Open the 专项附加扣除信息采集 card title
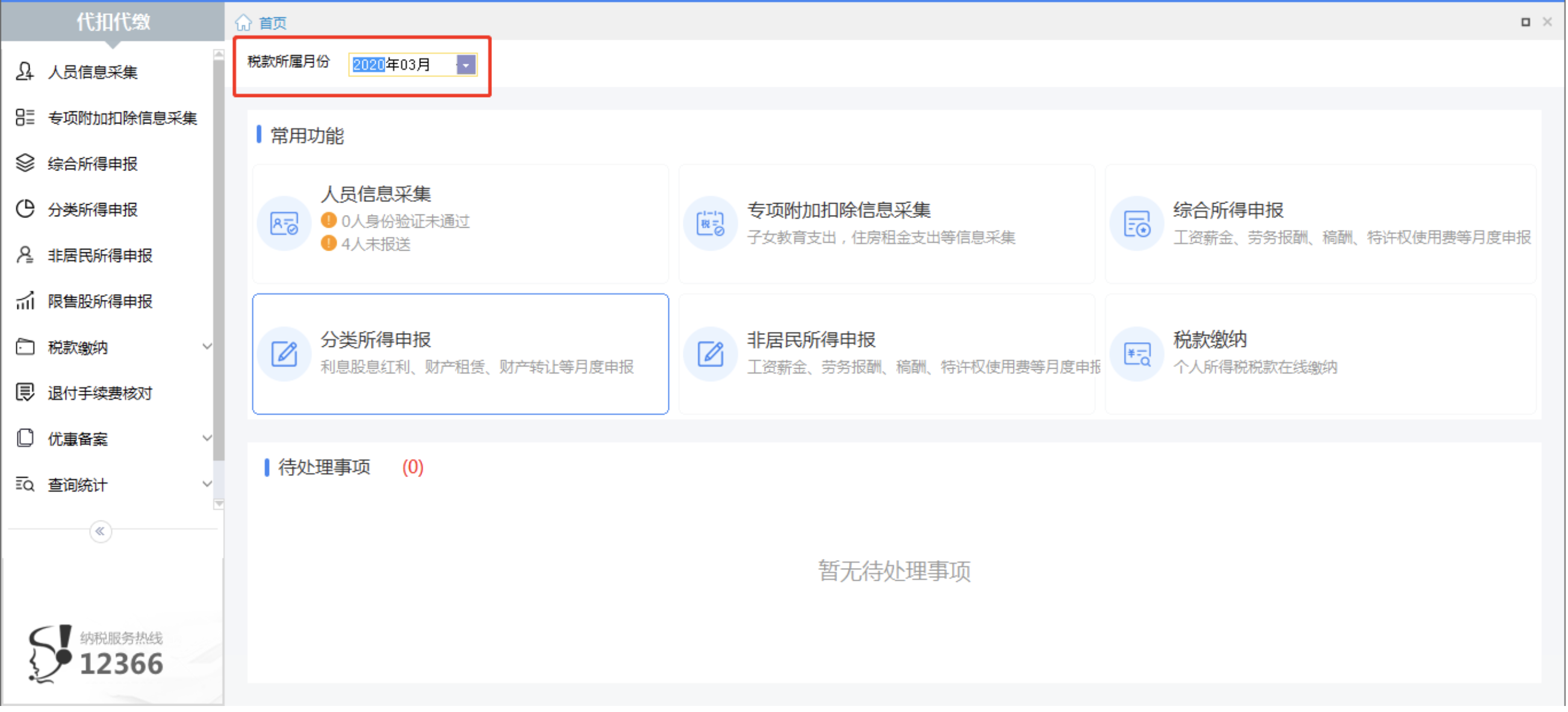 (x=839, y=210)
